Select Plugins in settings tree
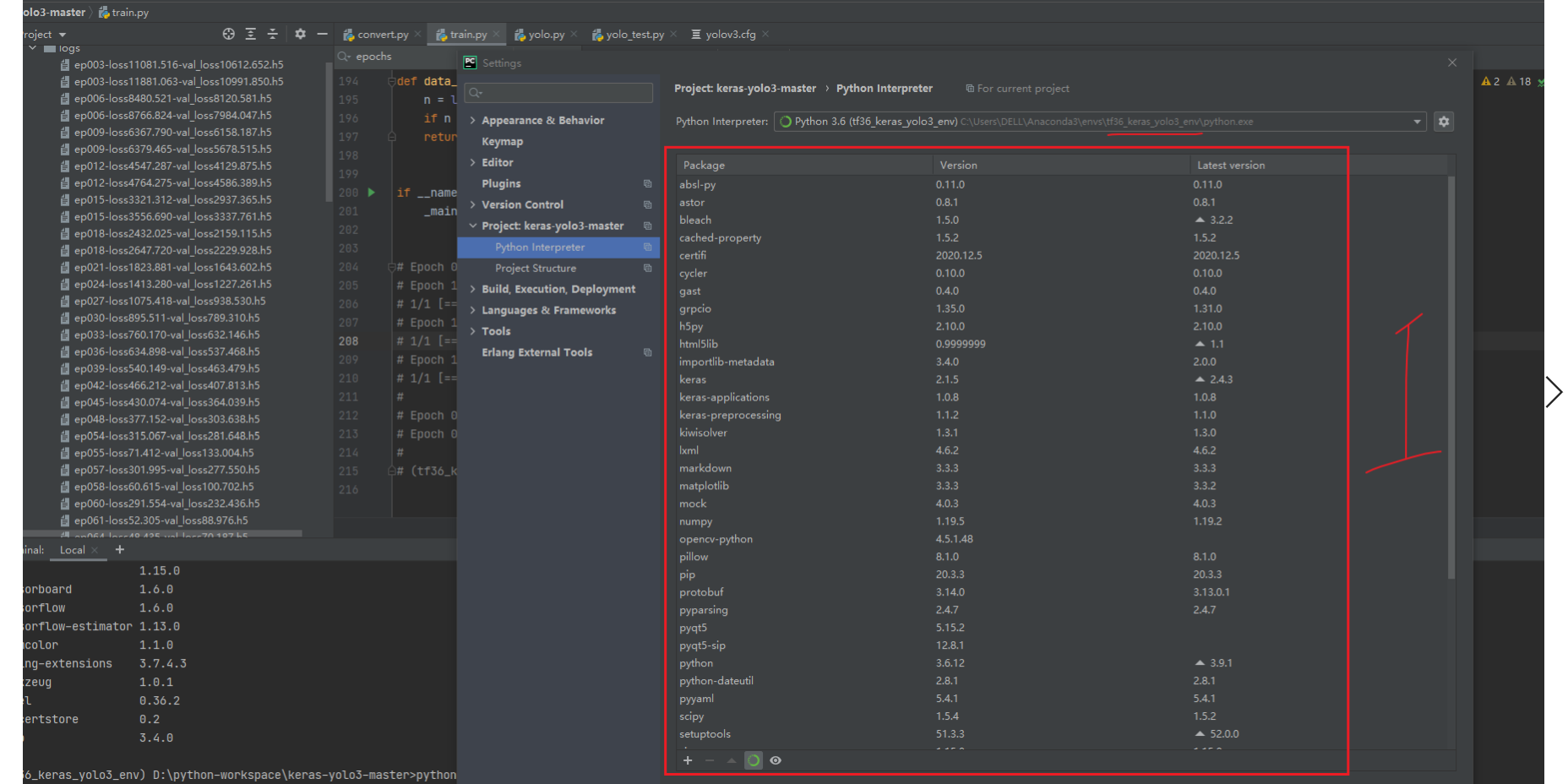 tap(501, 183)
